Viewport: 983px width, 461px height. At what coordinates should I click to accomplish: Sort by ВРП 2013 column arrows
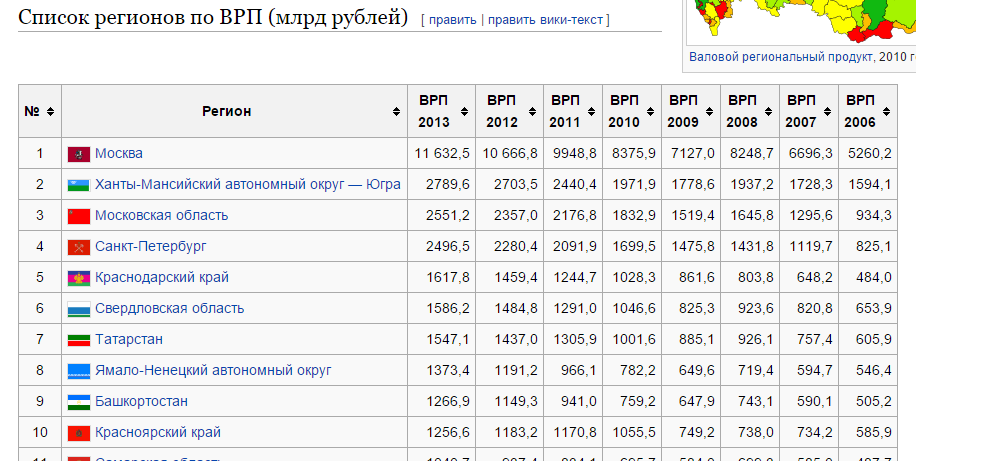(x=464, y=112)
